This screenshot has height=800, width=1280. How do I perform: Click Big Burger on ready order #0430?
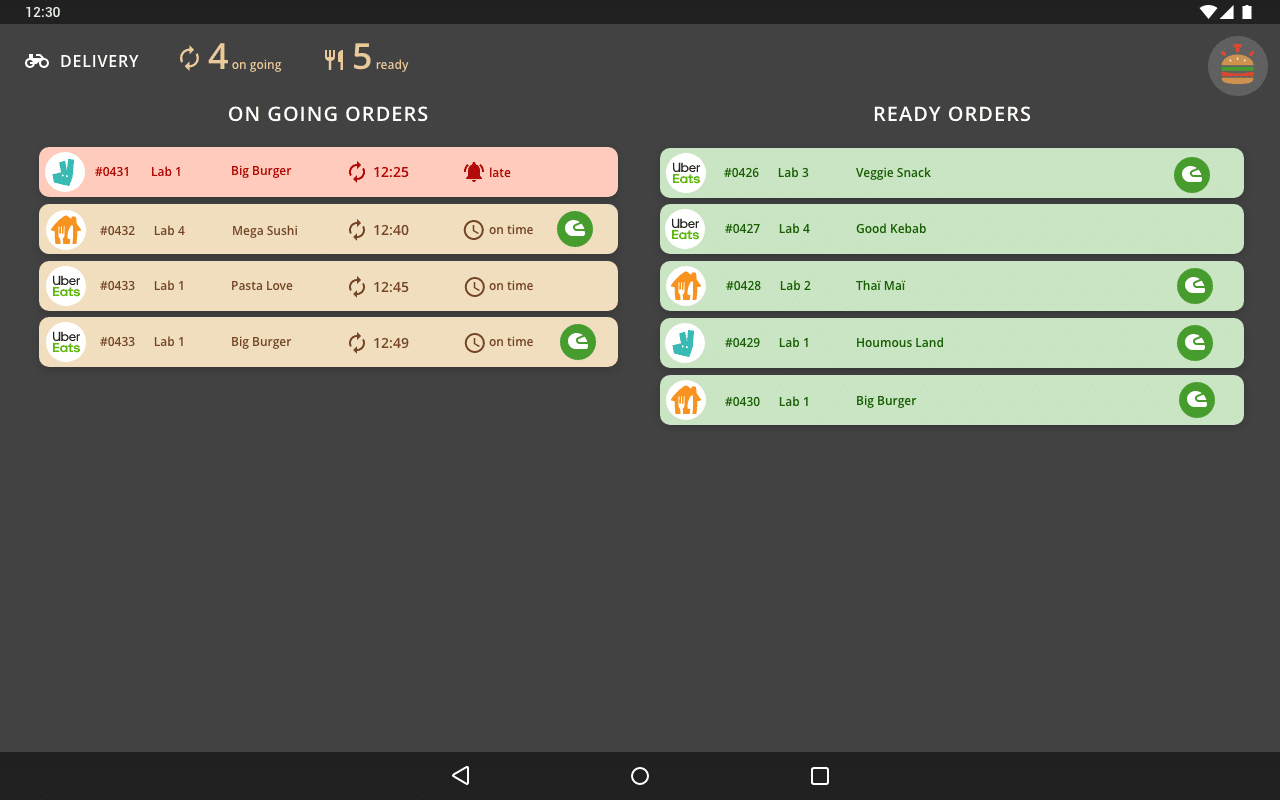[x=886, y=401]
